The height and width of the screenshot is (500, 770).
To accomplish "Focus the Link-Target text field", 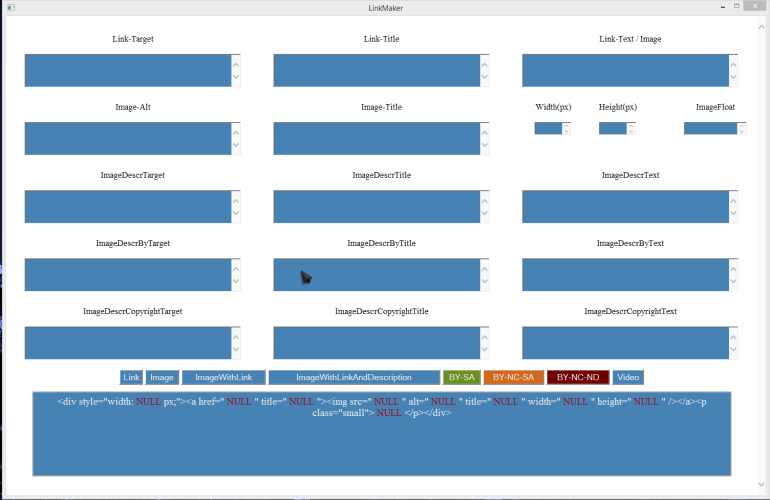I will (127, 71).
